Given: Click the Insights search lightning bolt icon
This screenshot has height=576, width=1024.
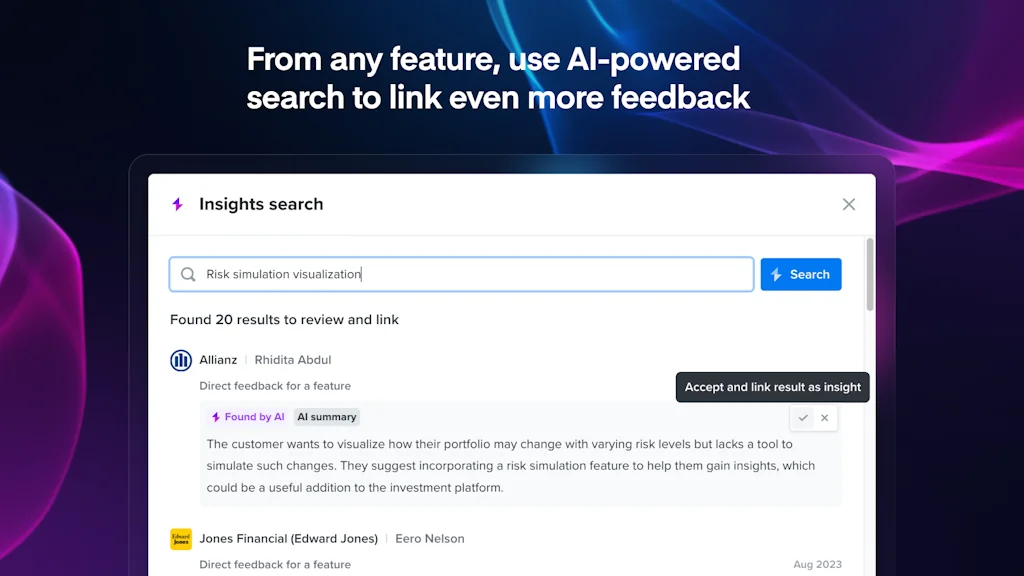Looking at the screenshot, I should (x=178, y=204).
